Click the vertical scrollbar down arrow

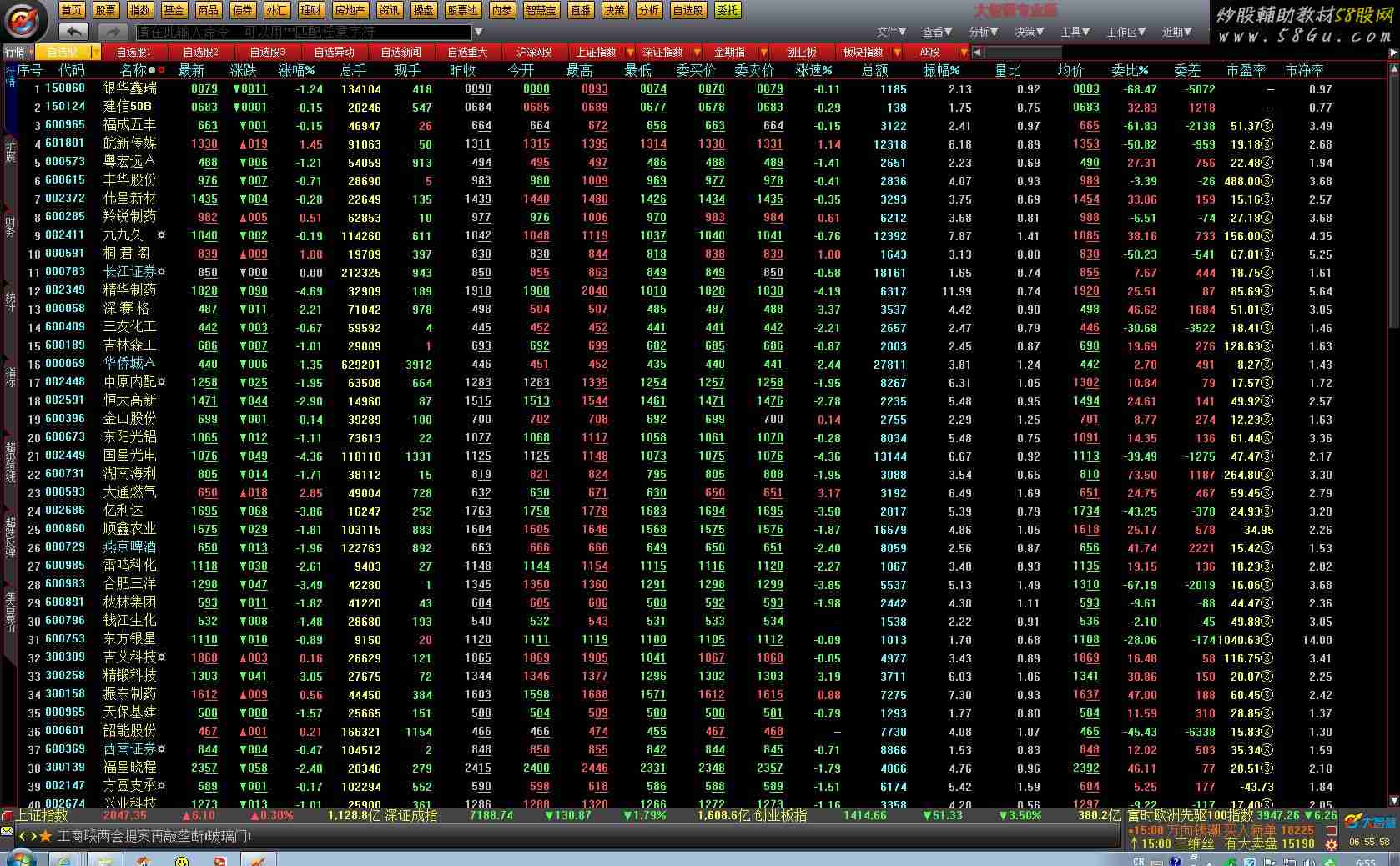pos(1392,800)
